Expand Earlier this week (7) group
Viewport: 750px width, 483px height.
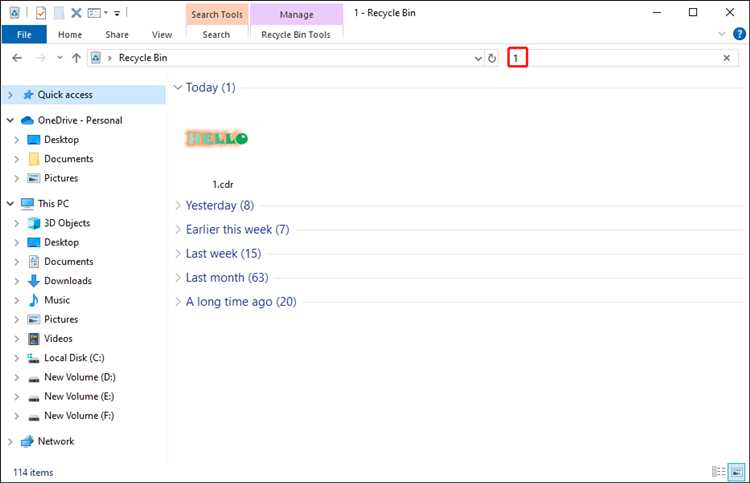[178, 230]
